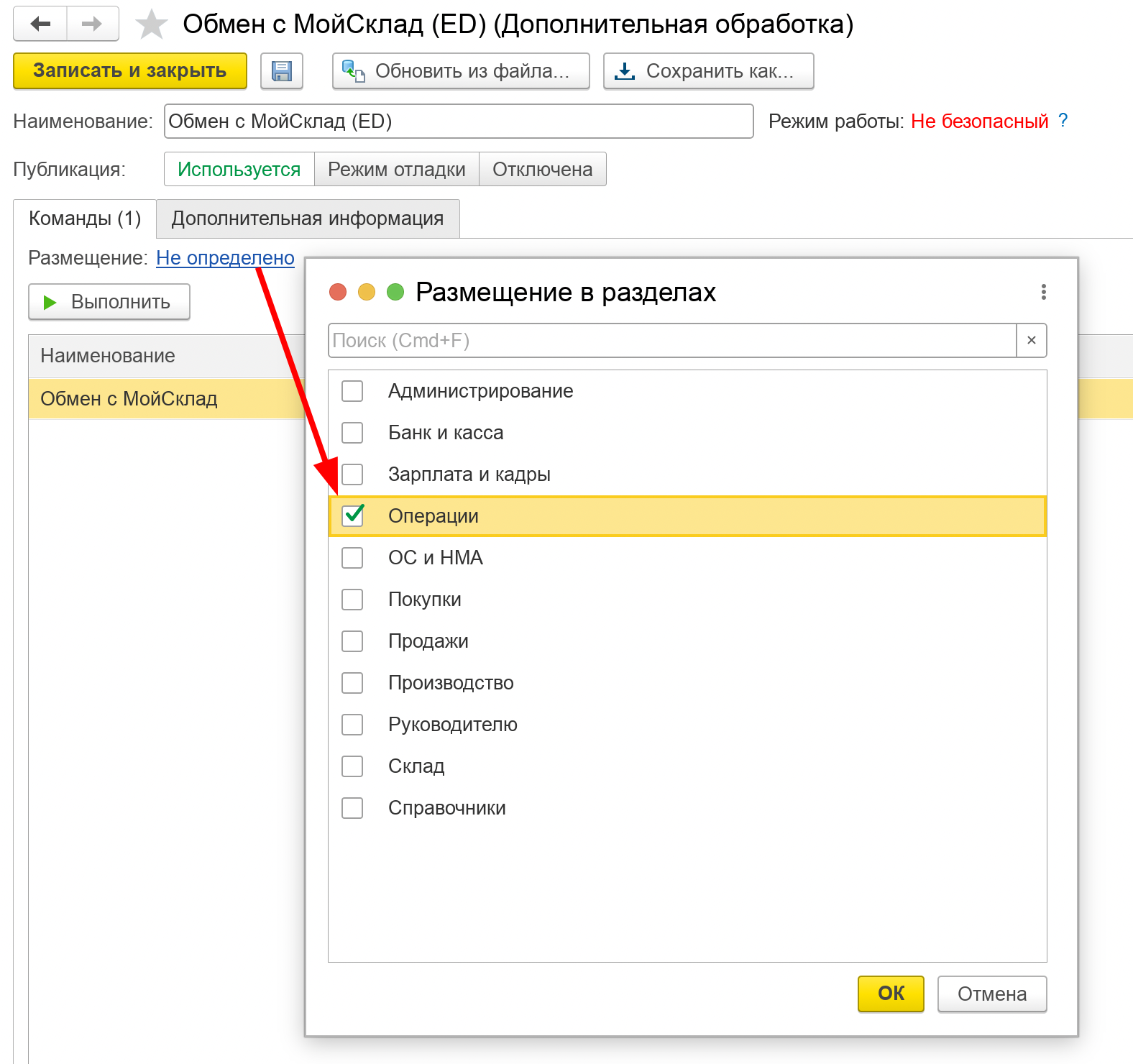Select the Команды (1) tab
The height and width of the screenshot is (1064, 1133).
click(85, 219)
